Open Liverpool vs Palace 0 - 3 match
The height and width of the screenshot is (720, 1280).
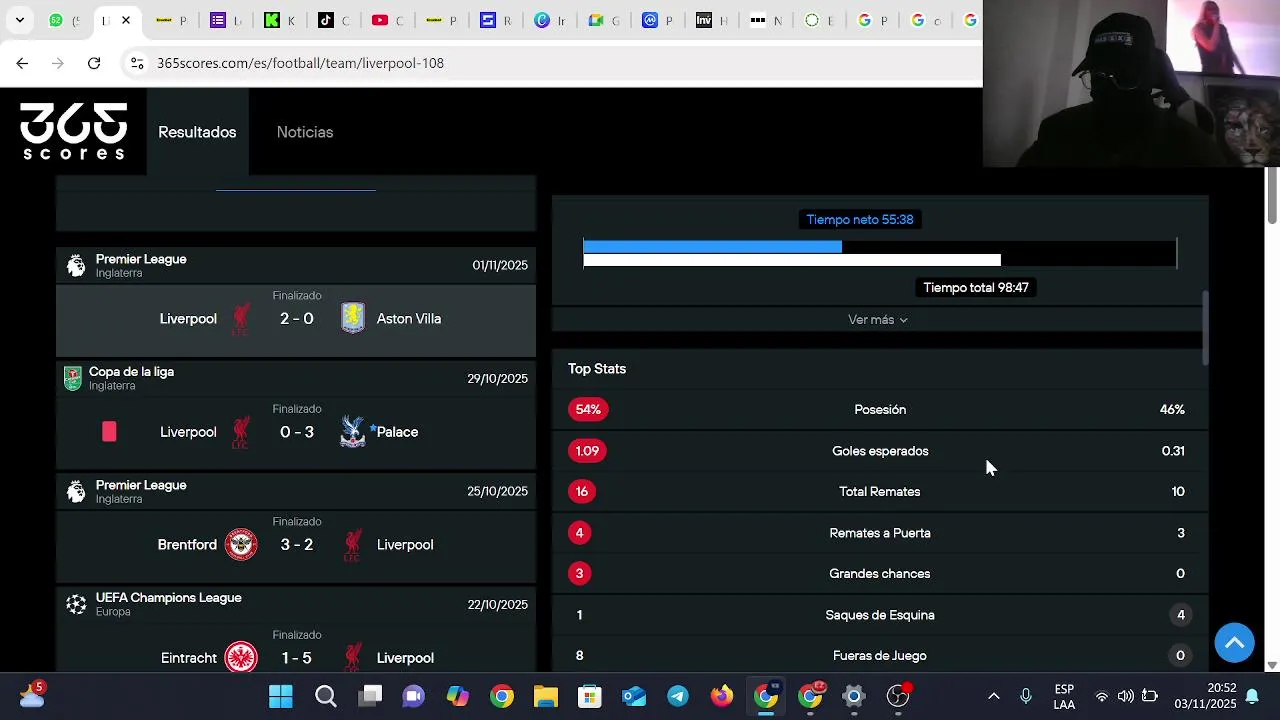pos(296,432)
